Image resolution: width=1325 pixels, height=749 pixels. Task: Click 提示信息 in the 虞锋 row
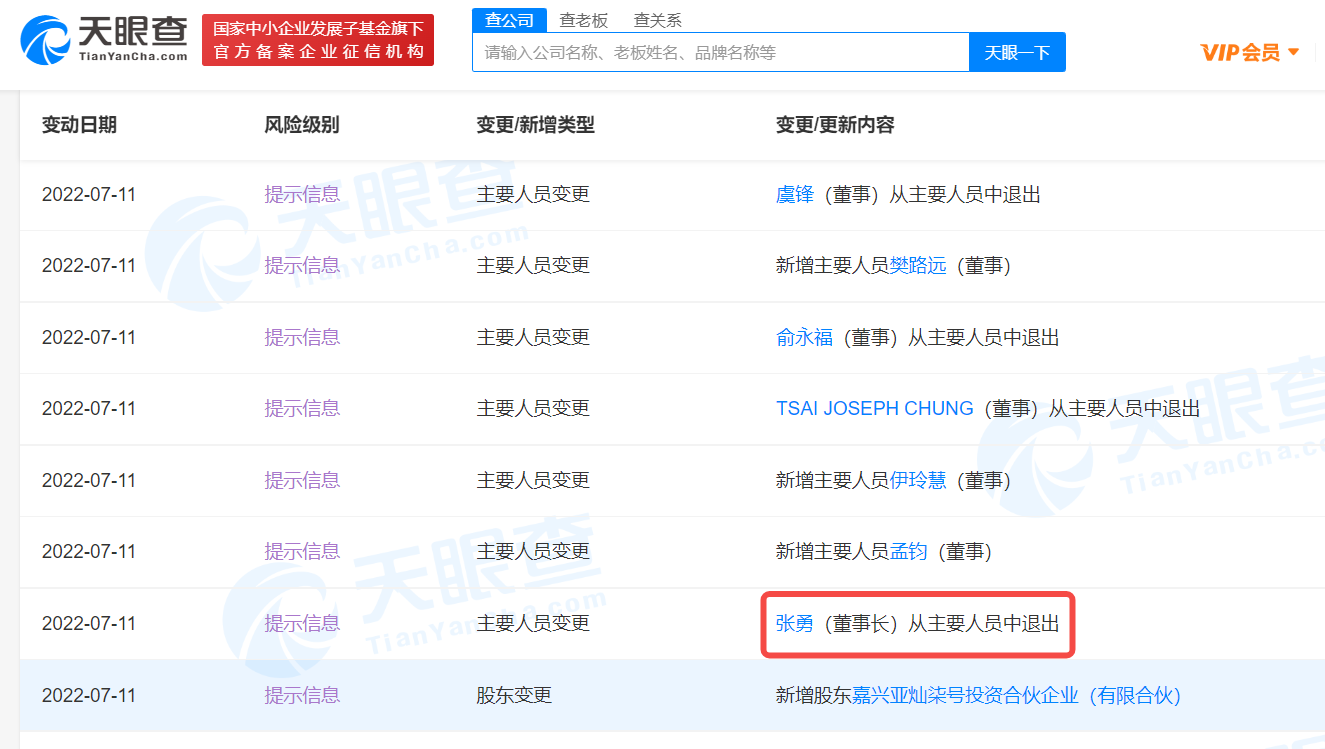(x=302, y=194)
